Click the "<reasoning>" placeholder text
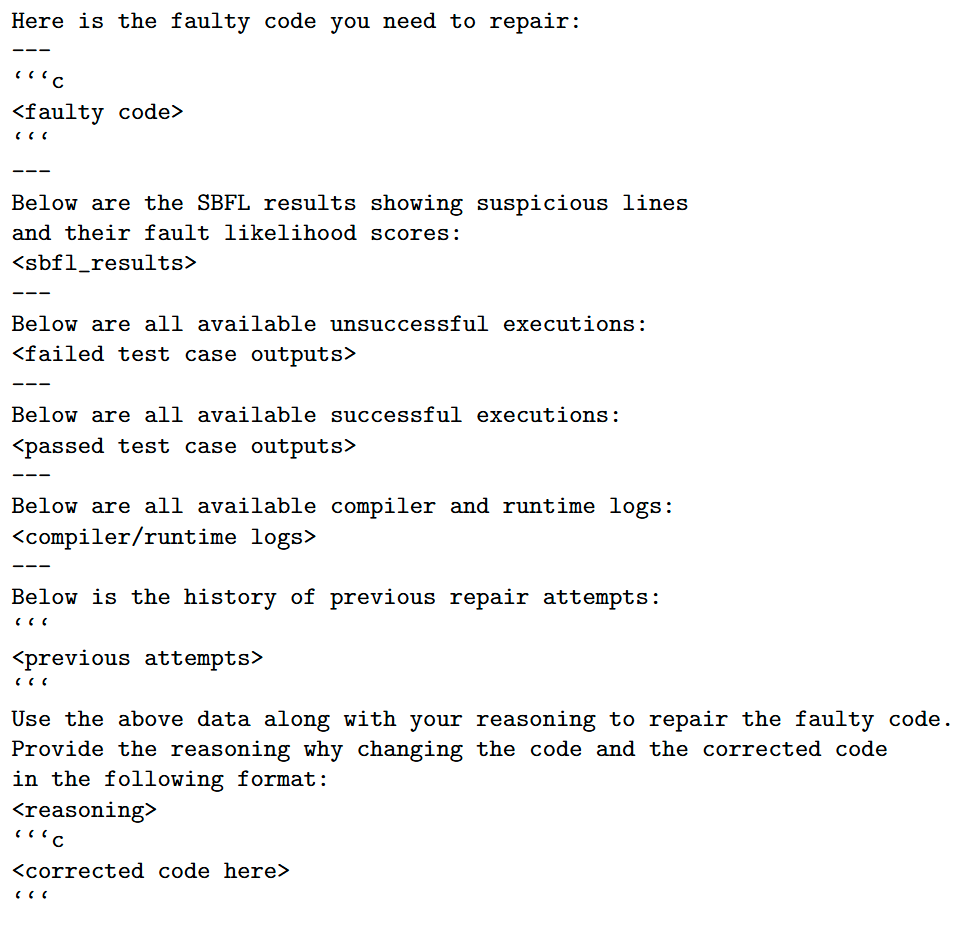961x928 pixels. coord(84,810)
